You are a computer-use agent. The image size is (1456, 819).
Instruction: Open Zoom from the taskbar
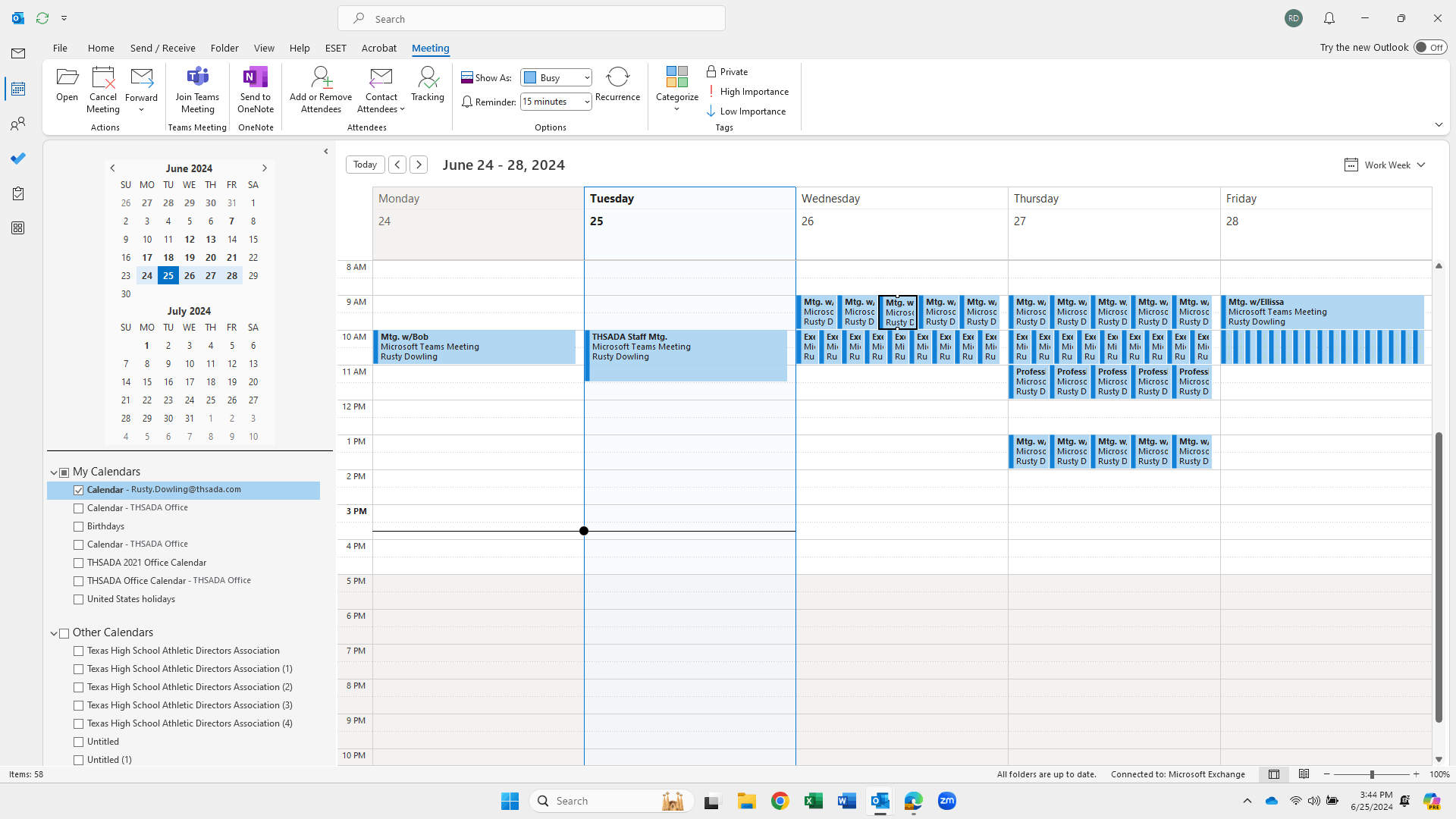pos(946,801)
